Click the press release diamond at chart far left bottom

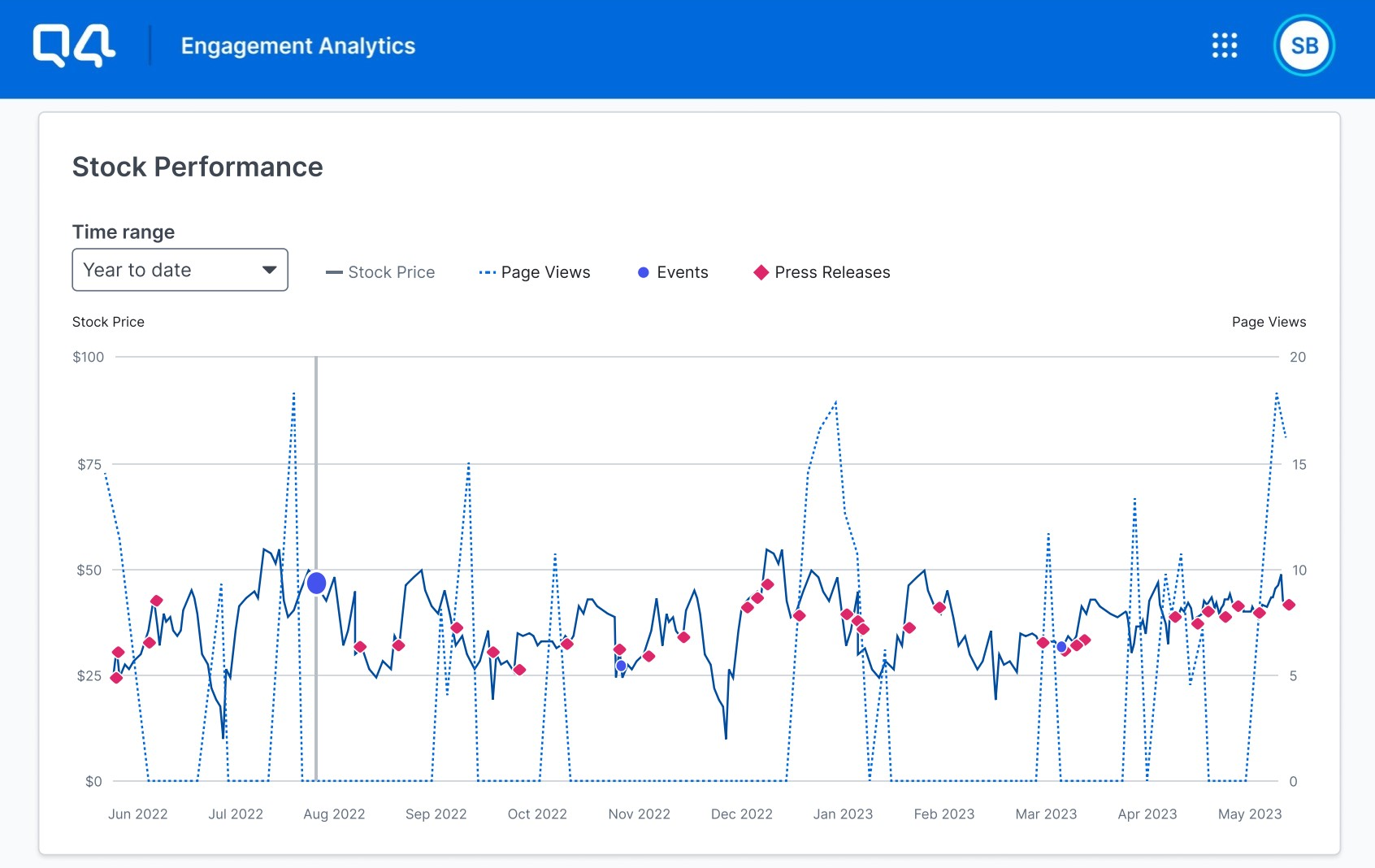tap(116, 678)
